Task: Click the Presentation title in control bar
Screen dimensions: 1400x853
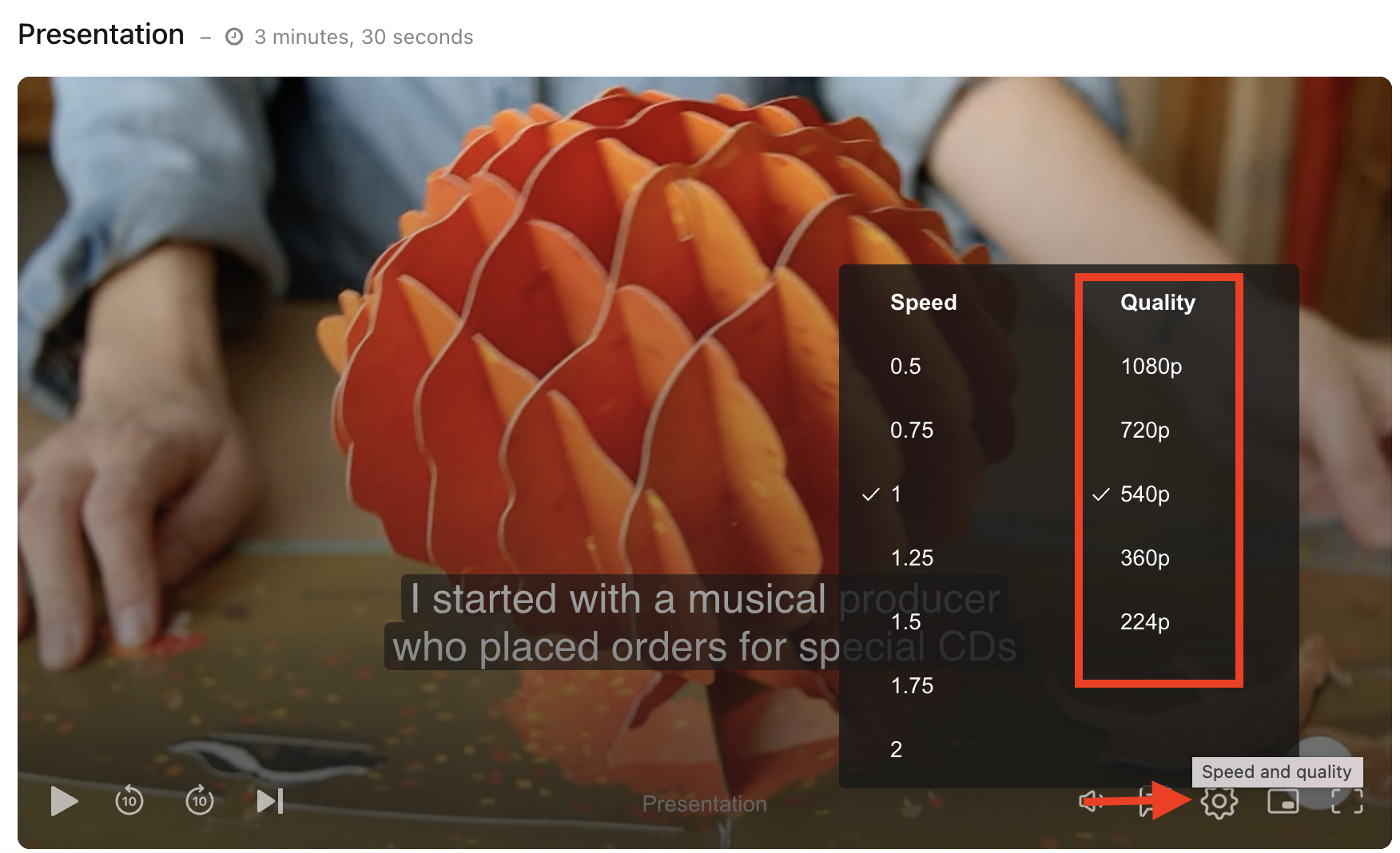Action: click(x=704, y=803)
